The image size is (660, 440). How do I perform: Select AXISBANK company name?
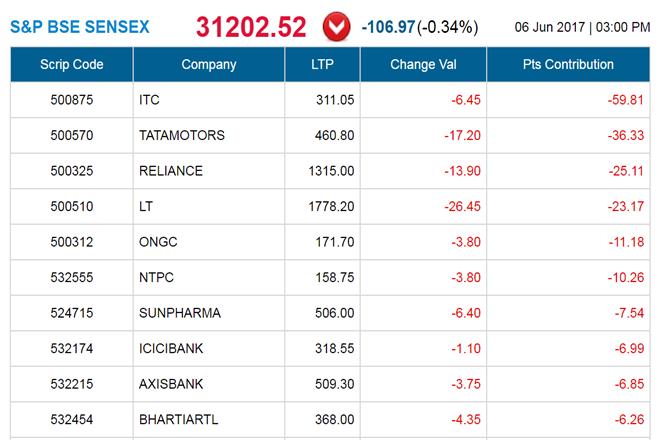tap(174, 384)
